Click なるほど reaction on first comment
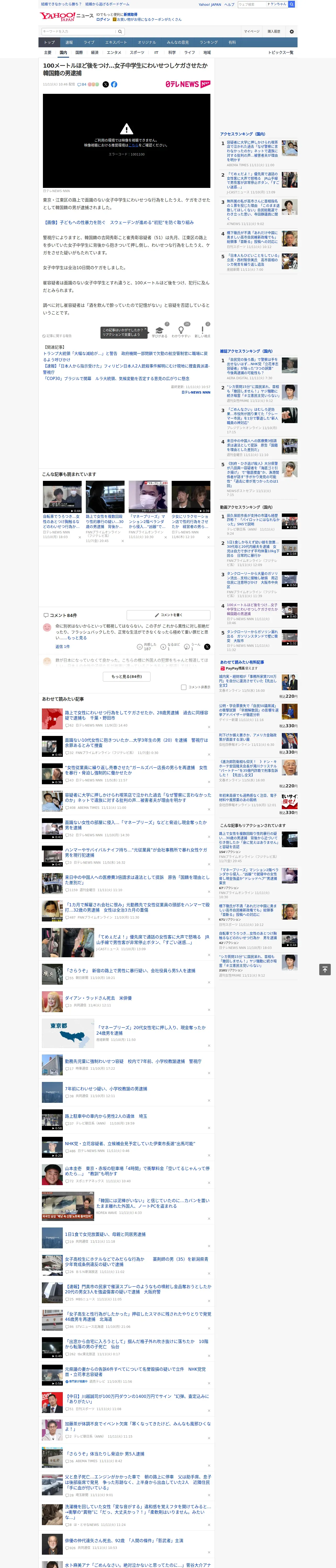The image size is (336, 1568). [x=164, y=647]
